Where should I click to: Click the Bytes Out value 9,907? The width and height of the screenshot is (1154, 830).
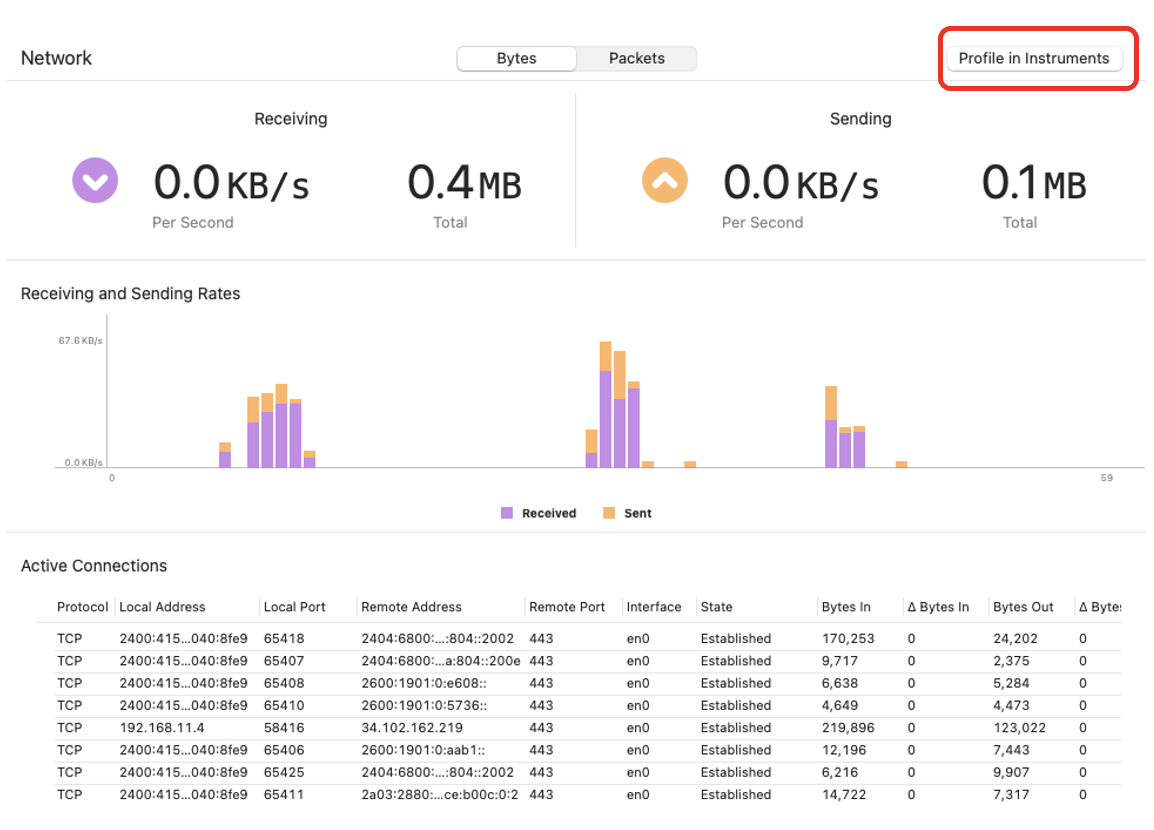tap(1011, 772)
